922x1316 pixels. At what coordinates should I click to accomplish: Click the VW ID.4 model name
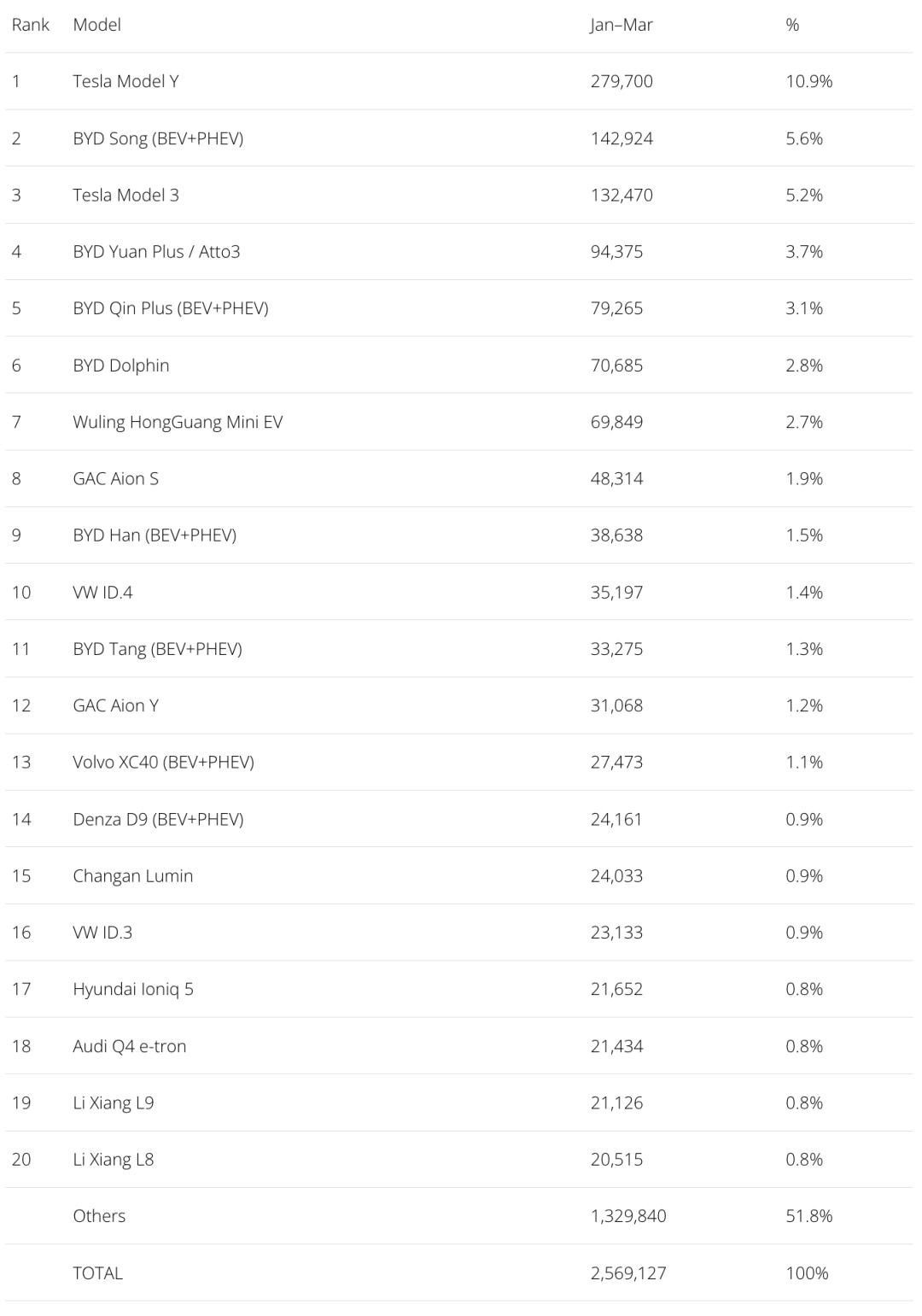point(102,593)
